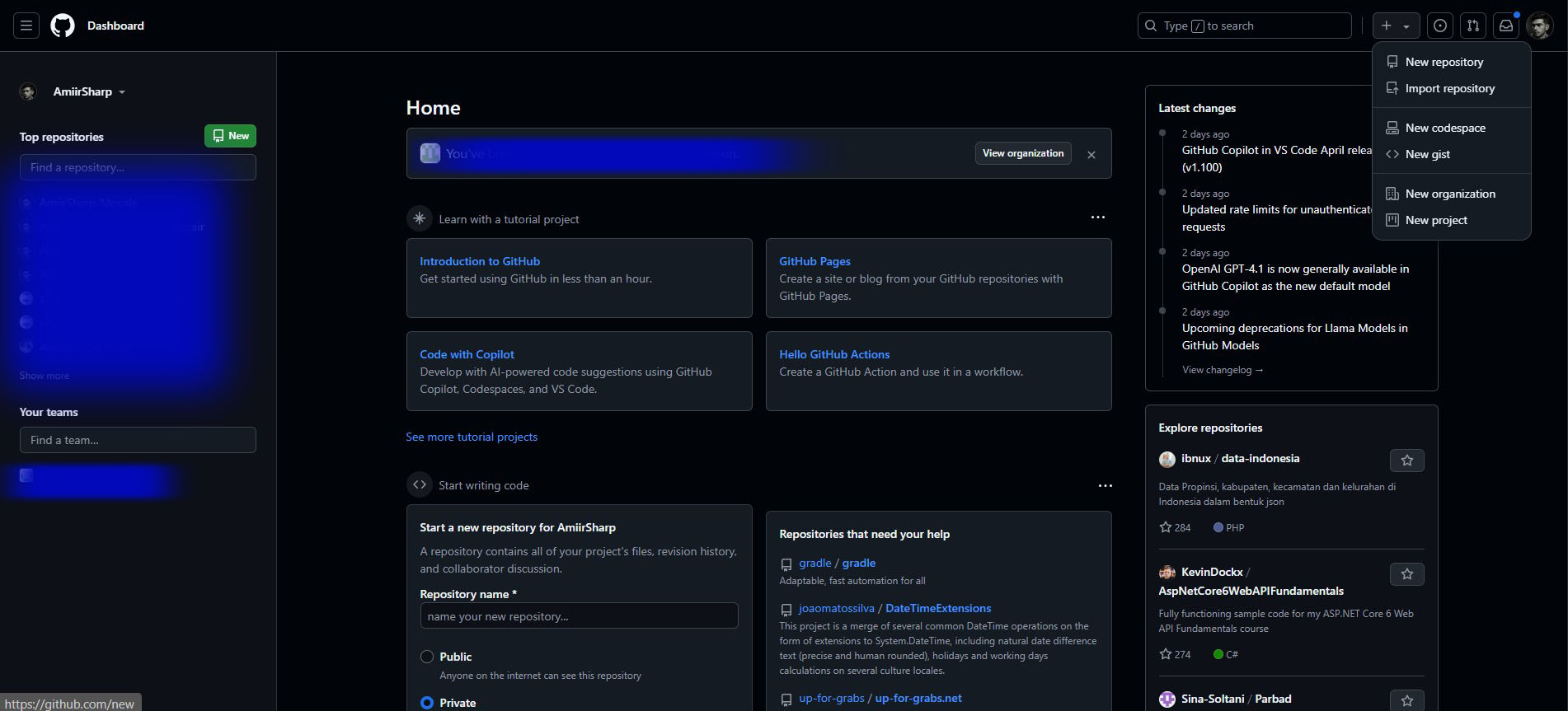
Task: Click the KevinDockx avatar image
Action: point(1167,573)
